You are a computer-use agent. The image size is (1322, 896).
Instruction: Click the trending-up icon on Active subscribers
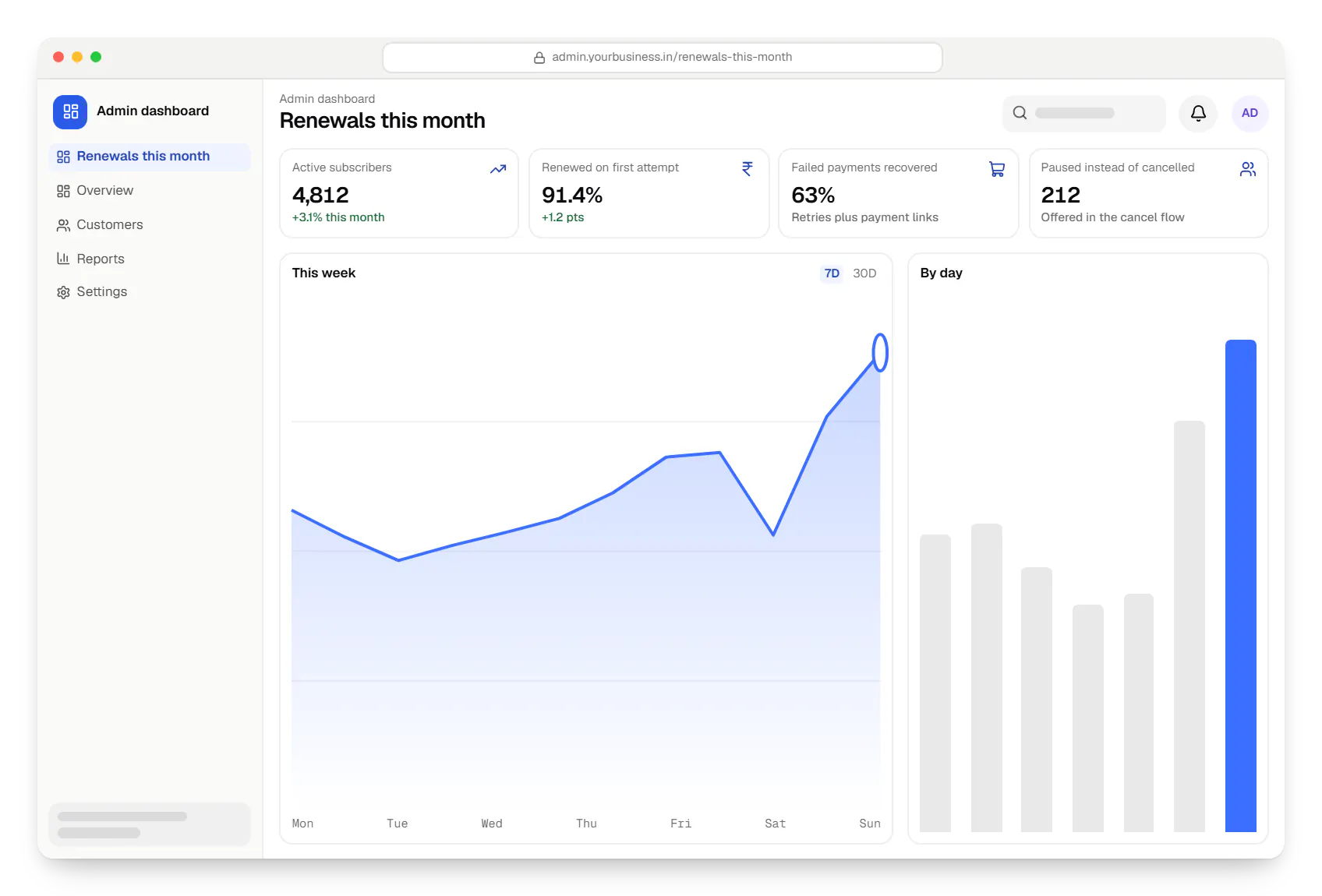pos(498,169)
